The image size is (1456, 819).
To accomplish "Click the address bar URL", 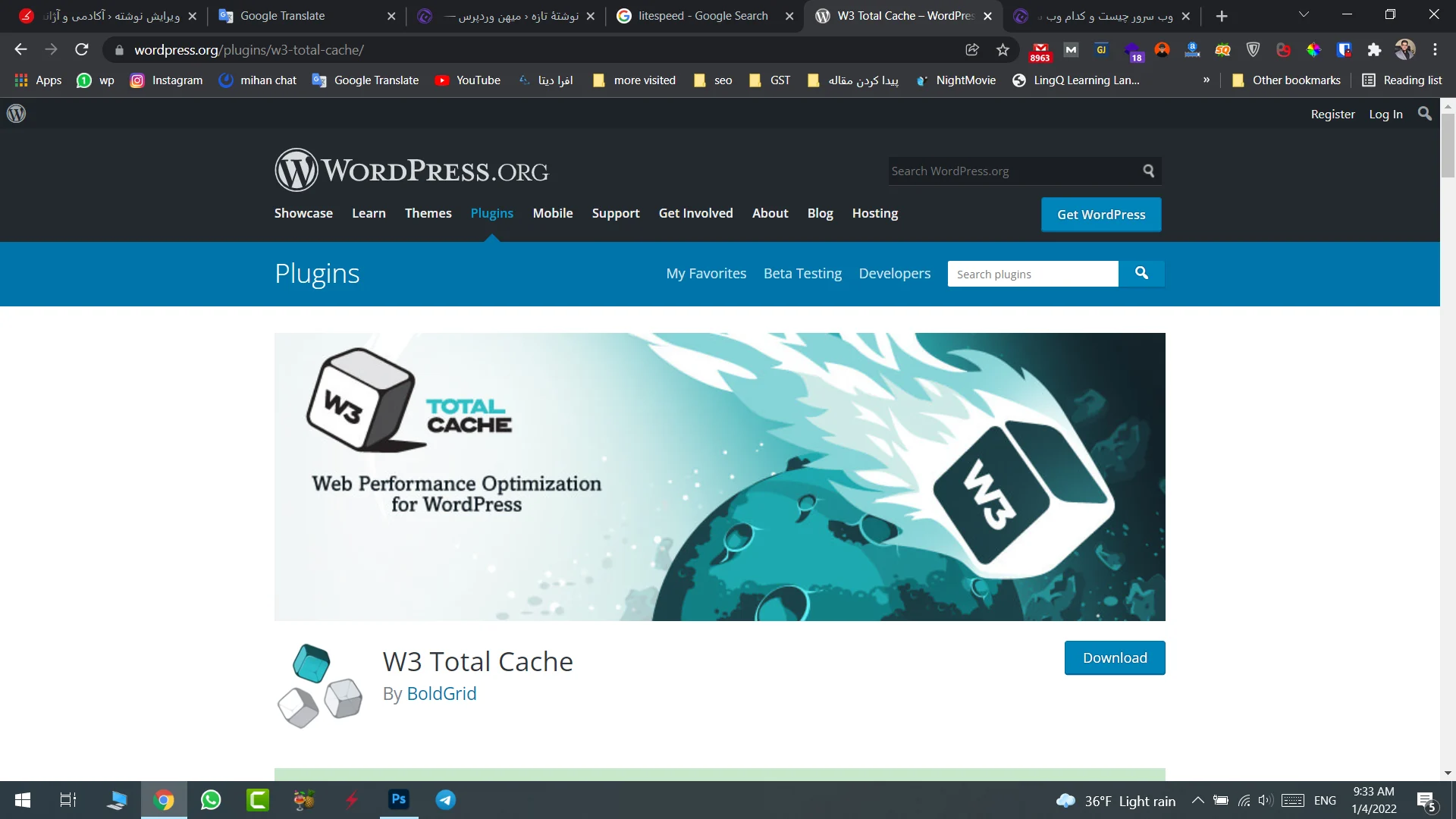I will pyautogui.click(x=249, y=50).
